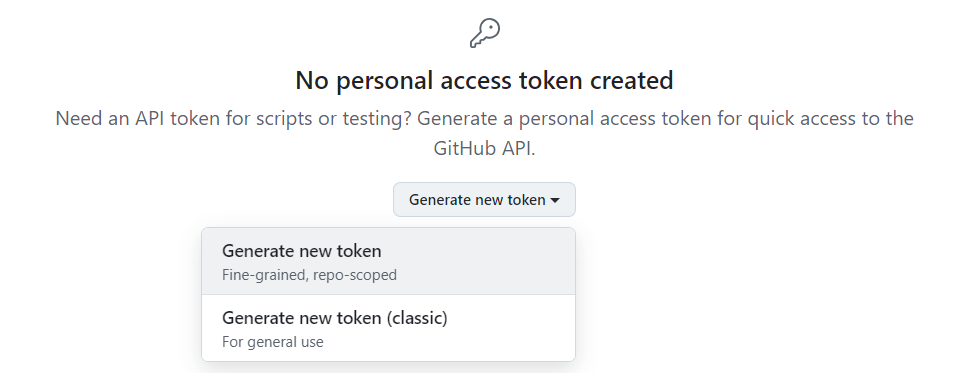This screenshot has width=957, height=373.
Task: Pick the general use token menu entry
Action: [x=388, y=328]
